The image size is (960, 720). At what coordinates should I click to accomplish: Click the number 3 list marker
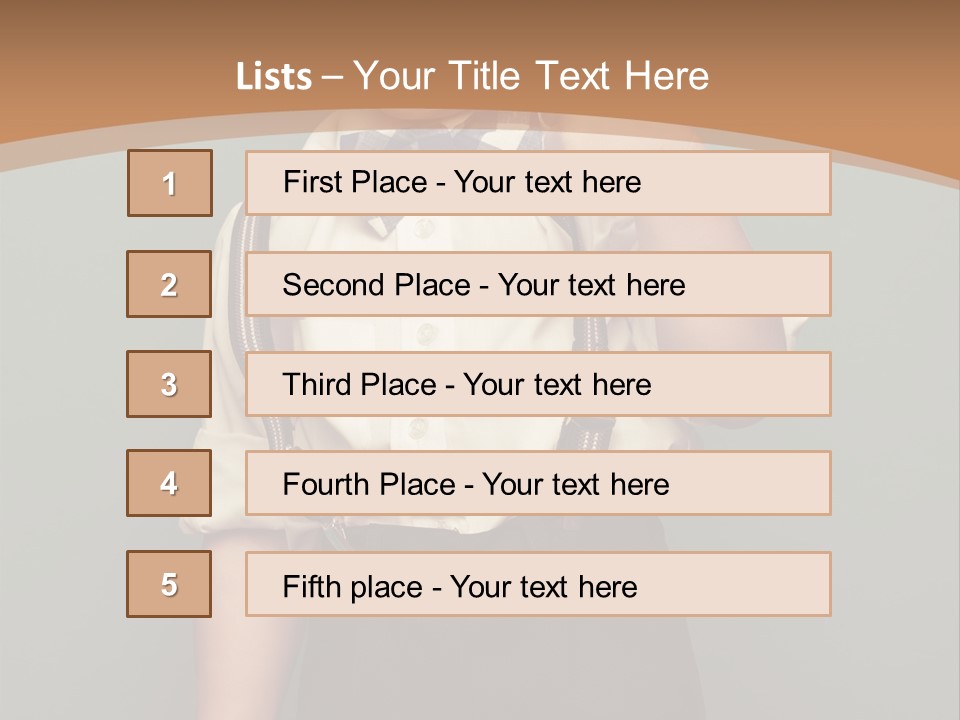[169, 384]
